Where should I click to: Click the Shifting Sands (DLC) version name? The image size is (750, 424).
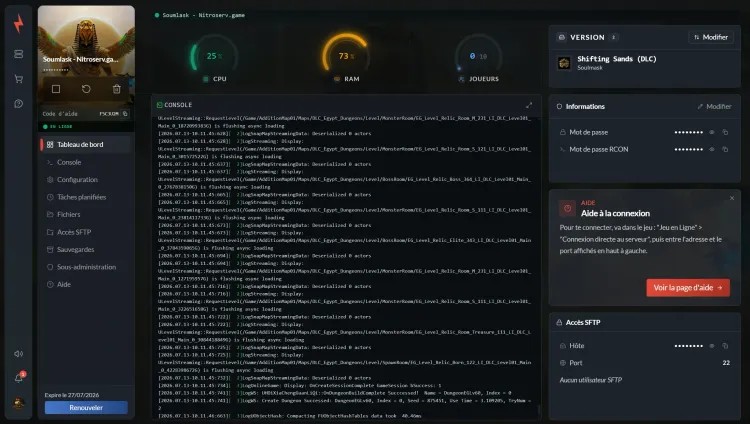pos(617,59)
